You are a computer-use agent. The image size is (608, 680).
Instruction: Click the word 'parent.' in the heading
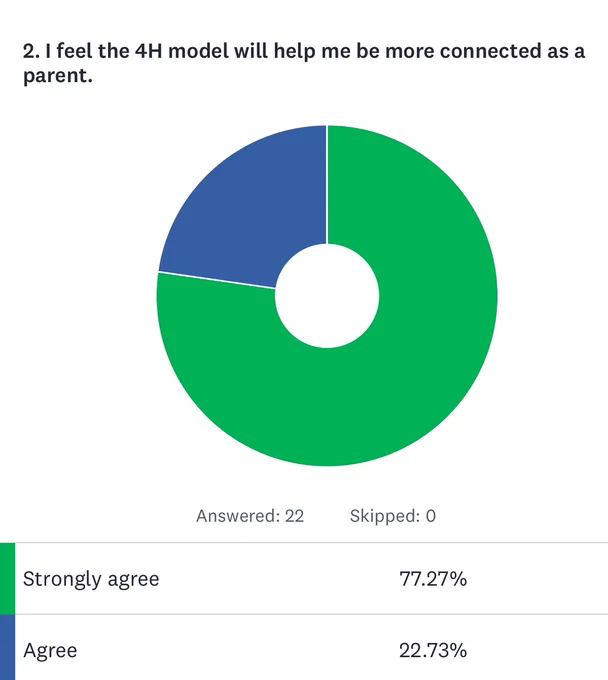(58, 76)
